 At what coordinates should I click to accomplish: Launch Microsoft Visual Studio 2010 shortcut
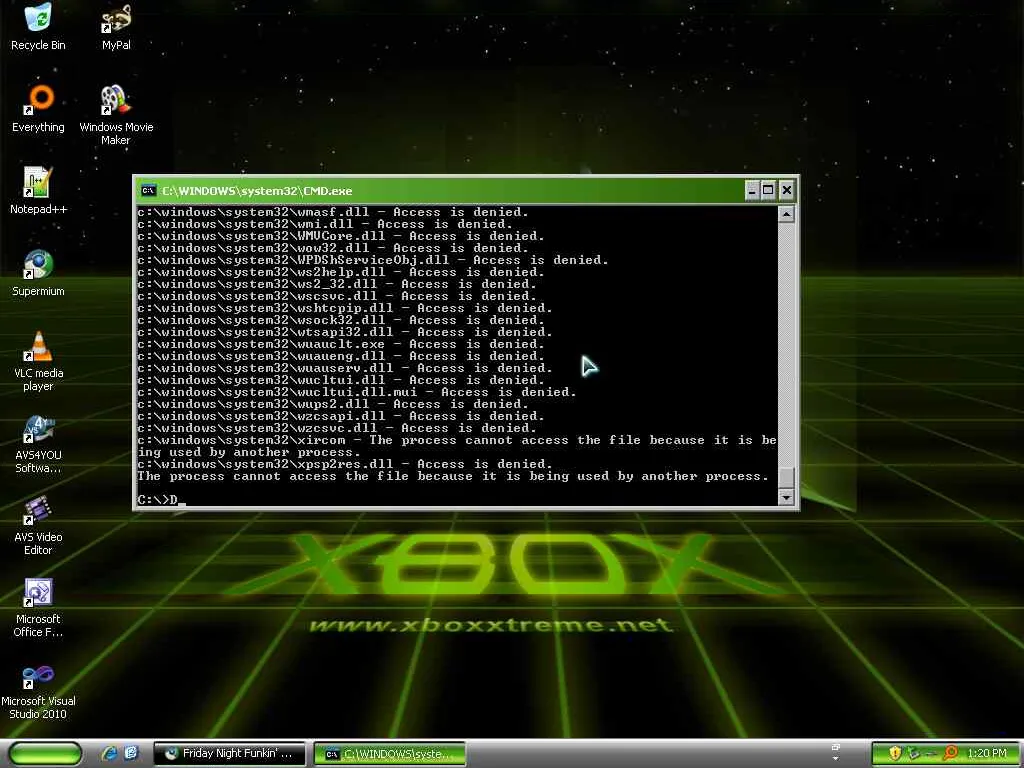tap(38, 690)
